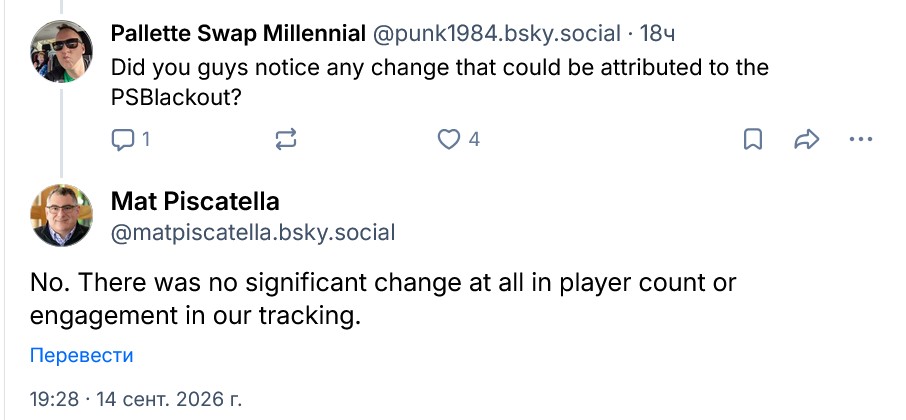Click the thread connector line beside avatar

[61, 131]
